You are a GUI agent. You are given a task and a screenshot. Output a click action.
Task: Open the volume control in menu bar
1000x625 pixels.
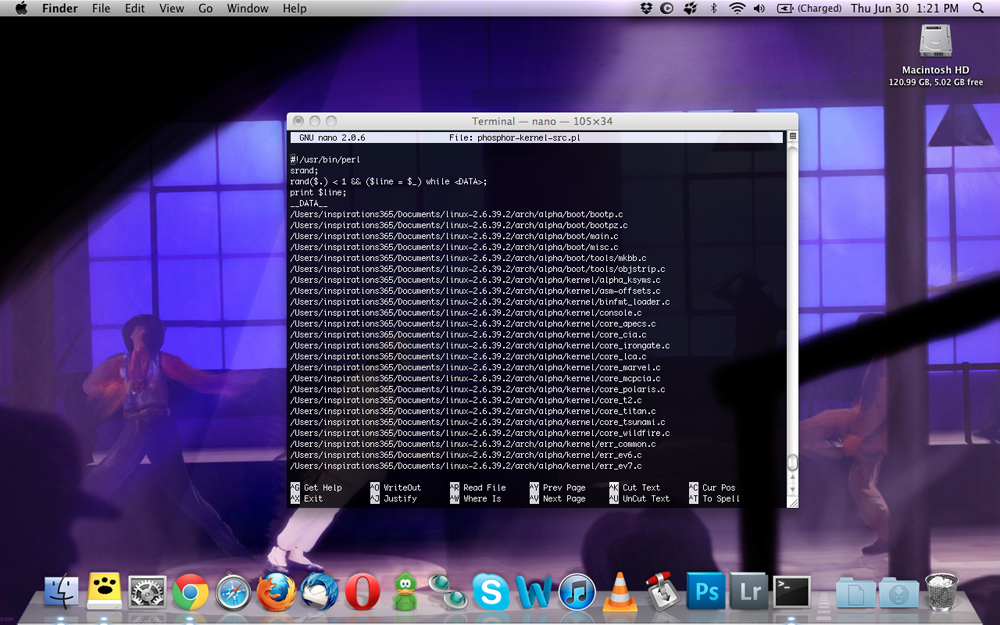point(760,9)
